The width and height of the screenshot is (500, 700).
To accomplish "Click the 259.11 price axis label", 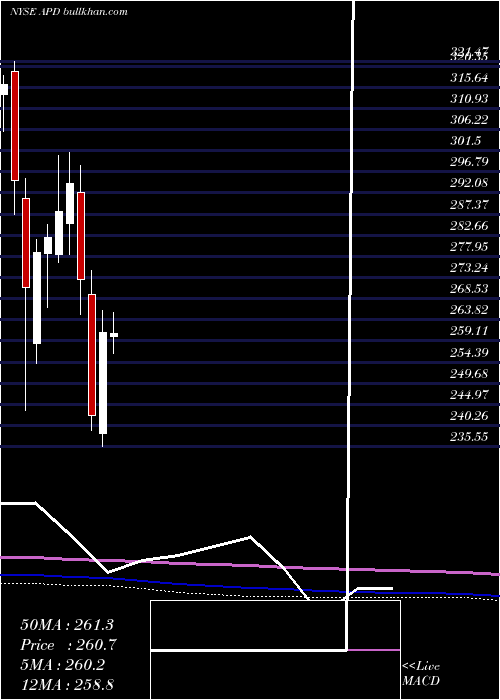I will pyautogui.click(x=469, y=331).
